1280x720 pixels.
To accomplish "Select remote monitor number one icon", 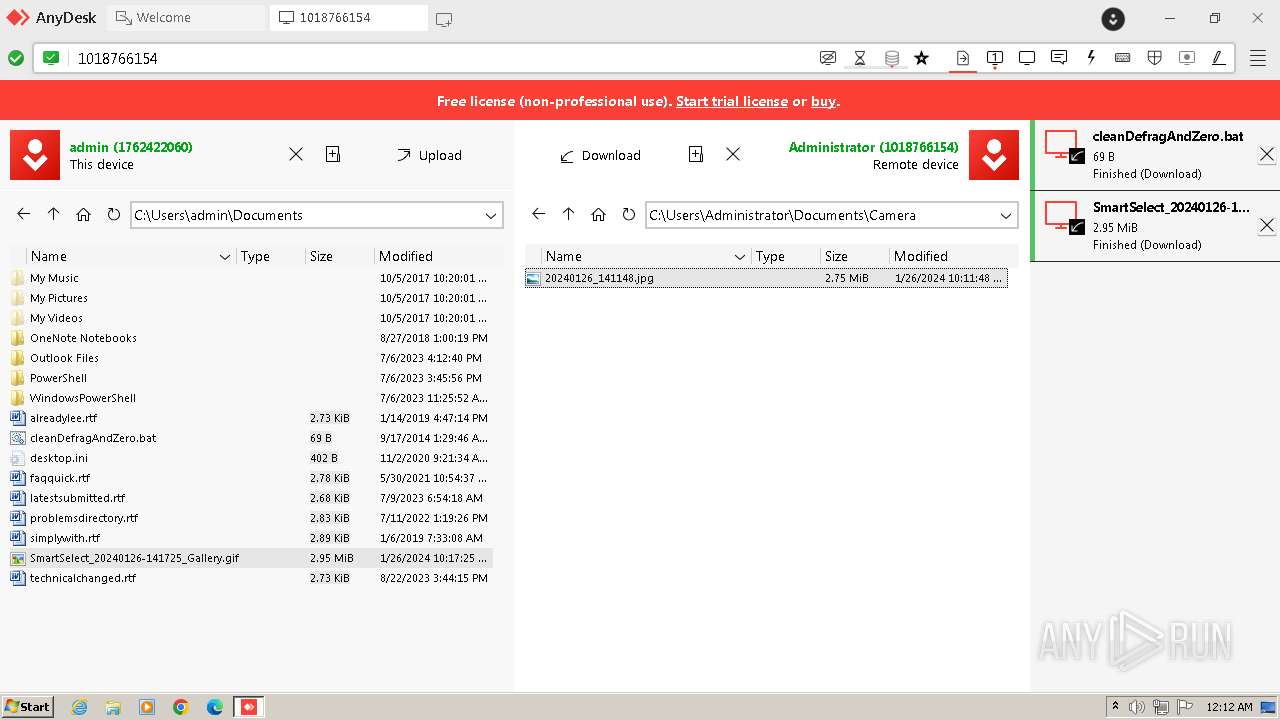I will [995, 58].
